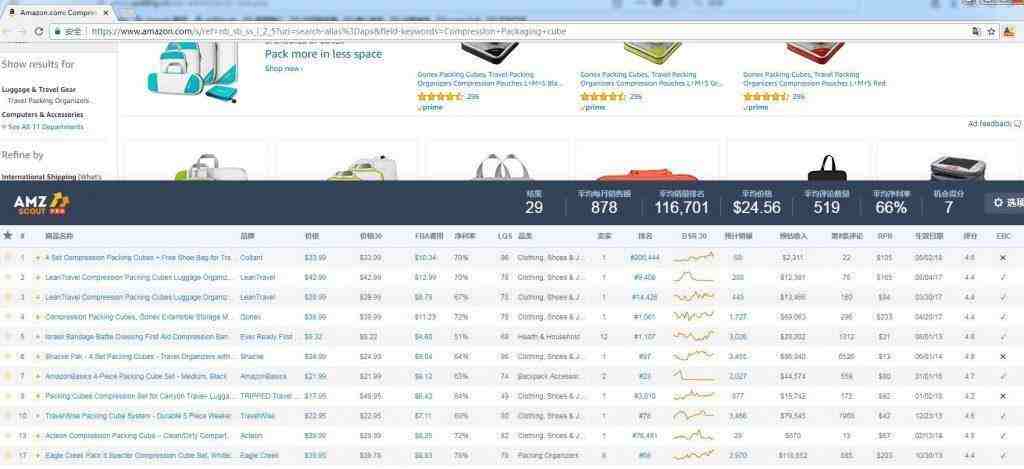1024x469 pixels.
Task: Sort by RPR column header
Action: [885, 236]
